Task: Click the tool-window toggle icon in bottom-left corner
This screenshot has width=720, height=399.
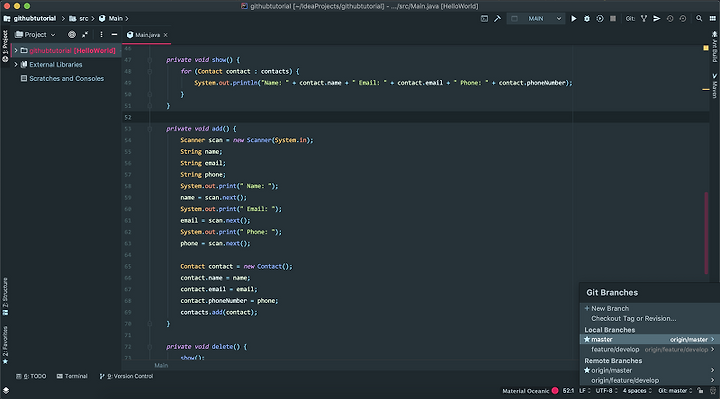Action: click(6, 390)
